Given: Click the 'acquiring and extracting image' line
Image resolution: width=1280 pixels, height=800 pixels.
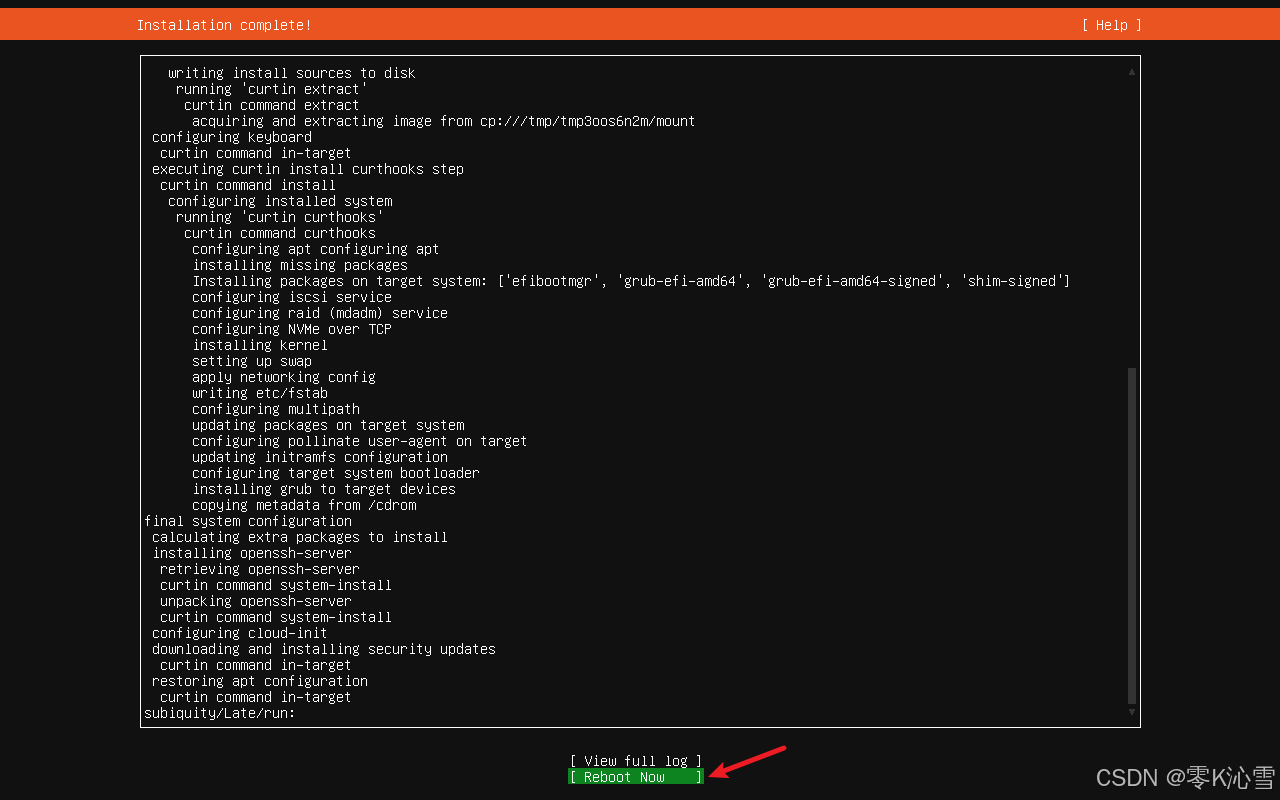Looking at the screenshot, I should (x=444, y=121).
